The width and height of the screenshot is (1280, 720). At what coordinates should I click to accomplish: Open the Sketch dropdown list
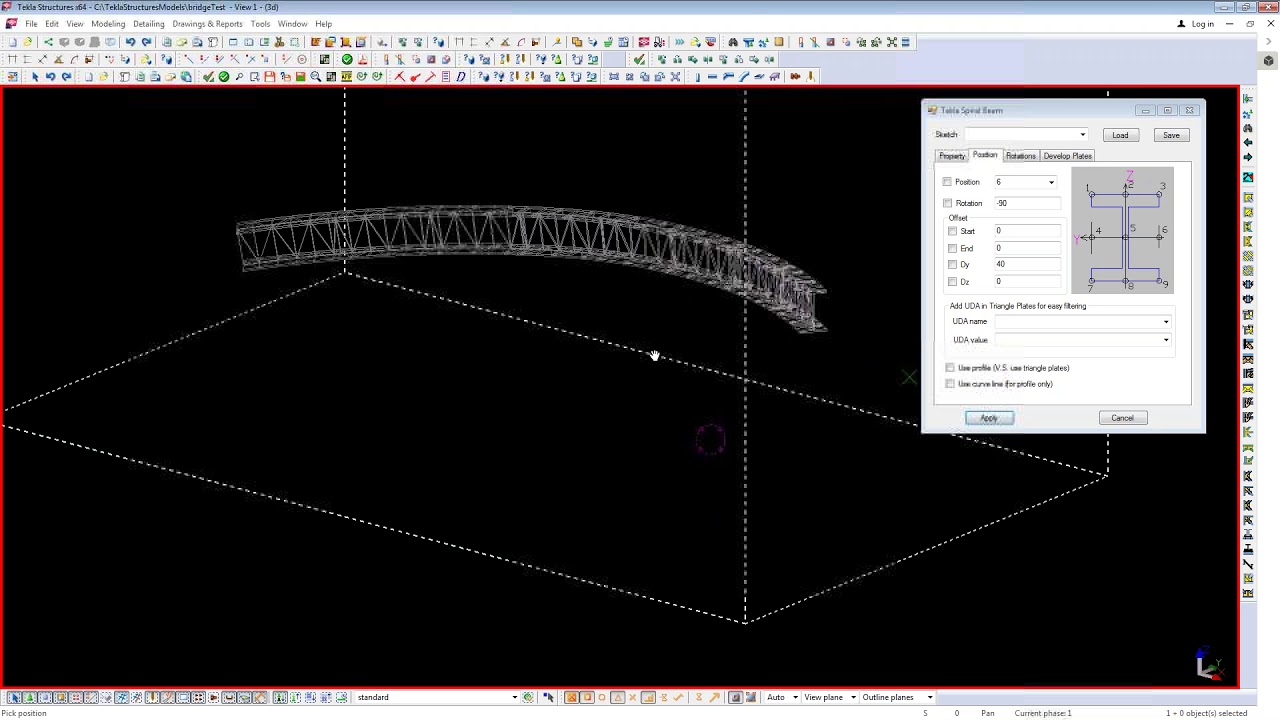point(1082,135)
